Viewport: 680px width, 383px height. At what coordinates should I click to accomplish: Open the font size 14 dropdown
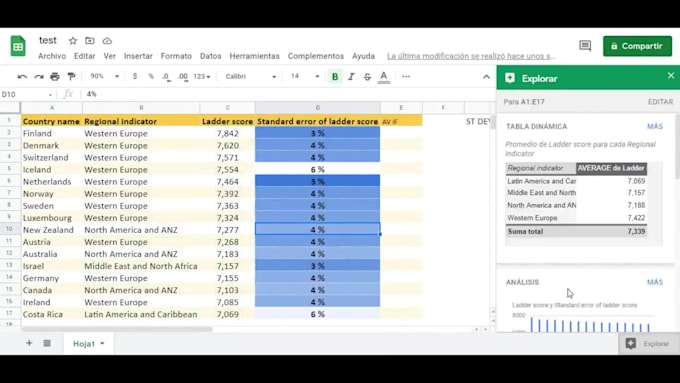[305, 76]
